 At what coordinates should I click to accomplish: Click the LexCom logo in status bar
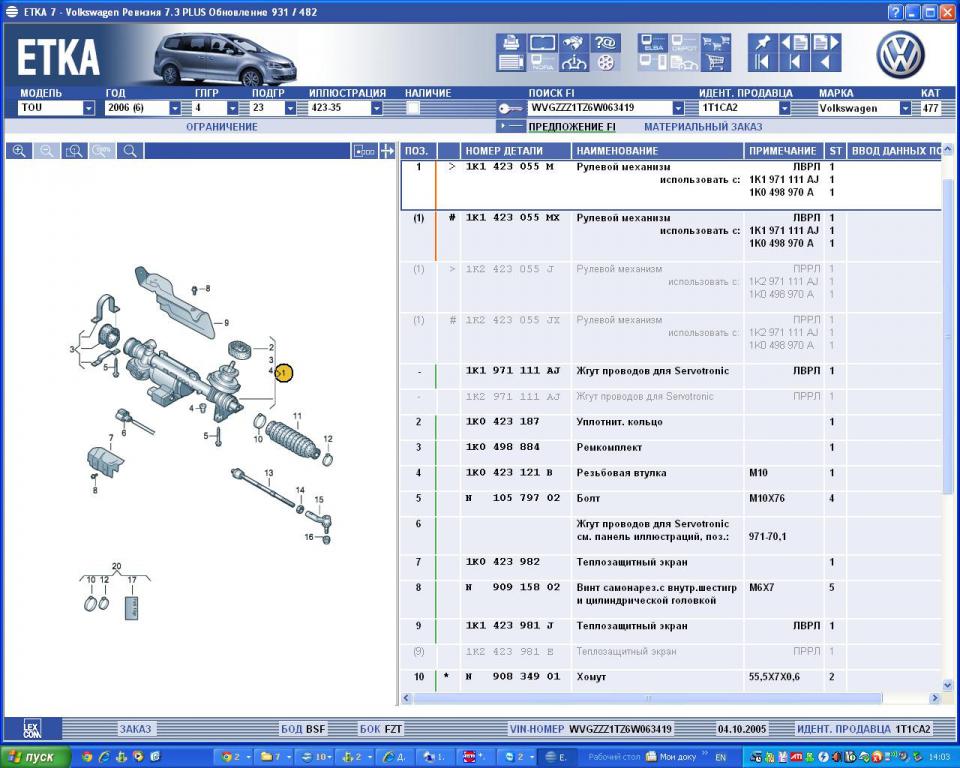(x=32, y=729)
